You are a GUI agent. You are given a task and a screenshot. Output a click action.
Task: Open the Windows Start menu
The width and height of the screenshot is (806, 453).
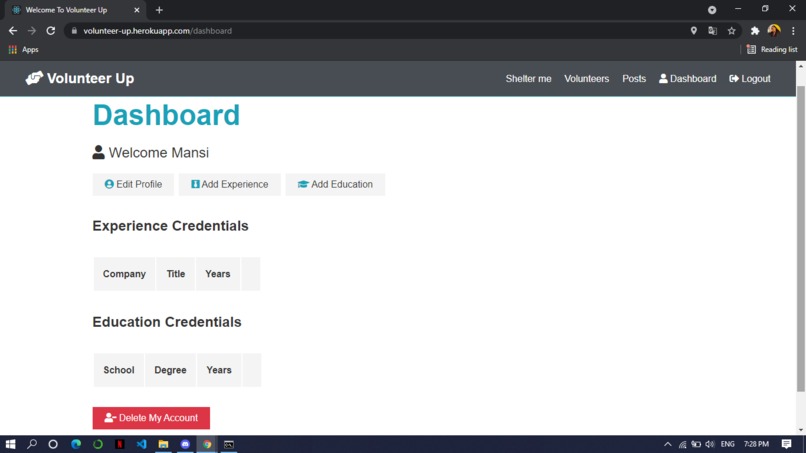click(x=10, y=444)
